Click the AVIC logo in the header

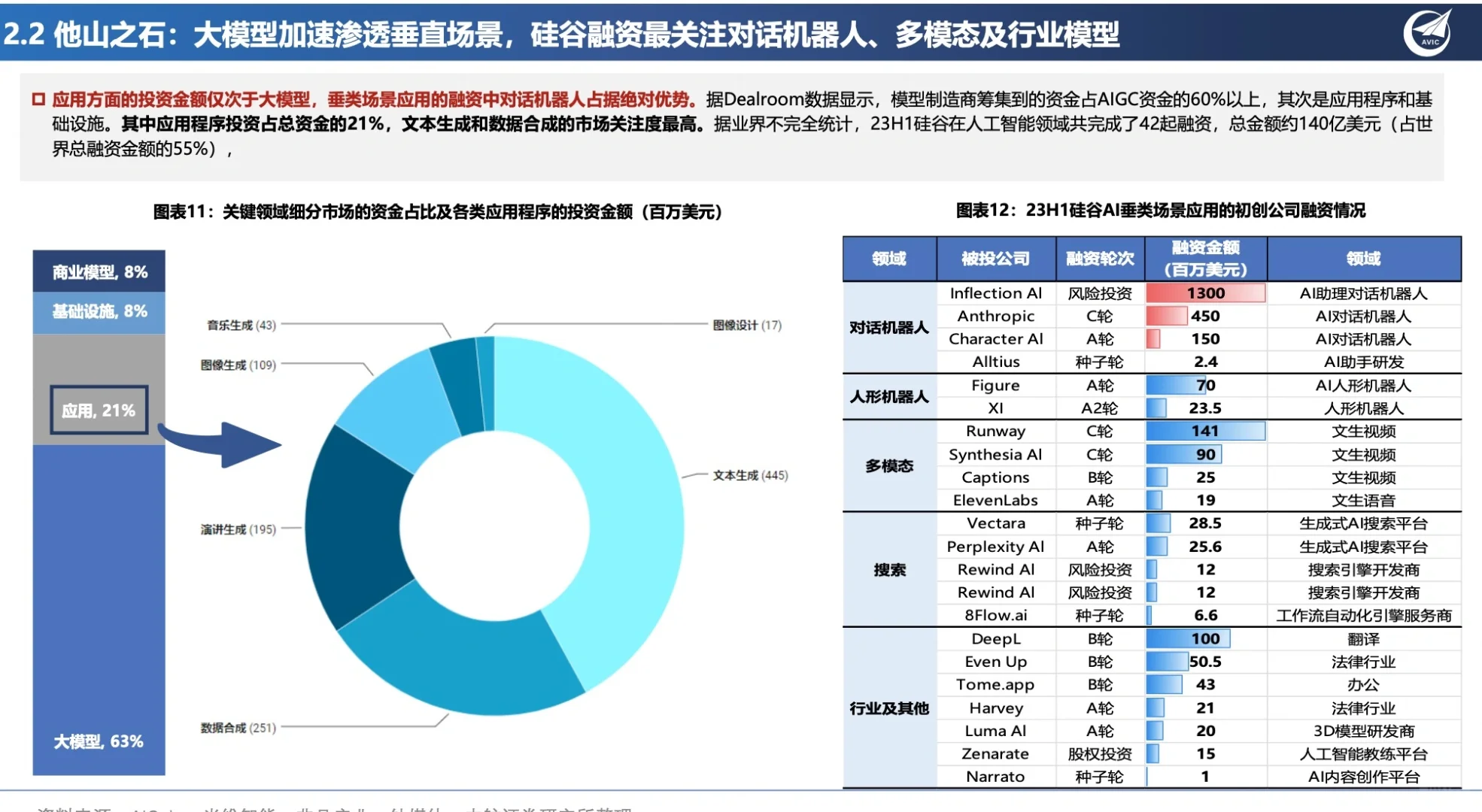tap(1429, 32)
